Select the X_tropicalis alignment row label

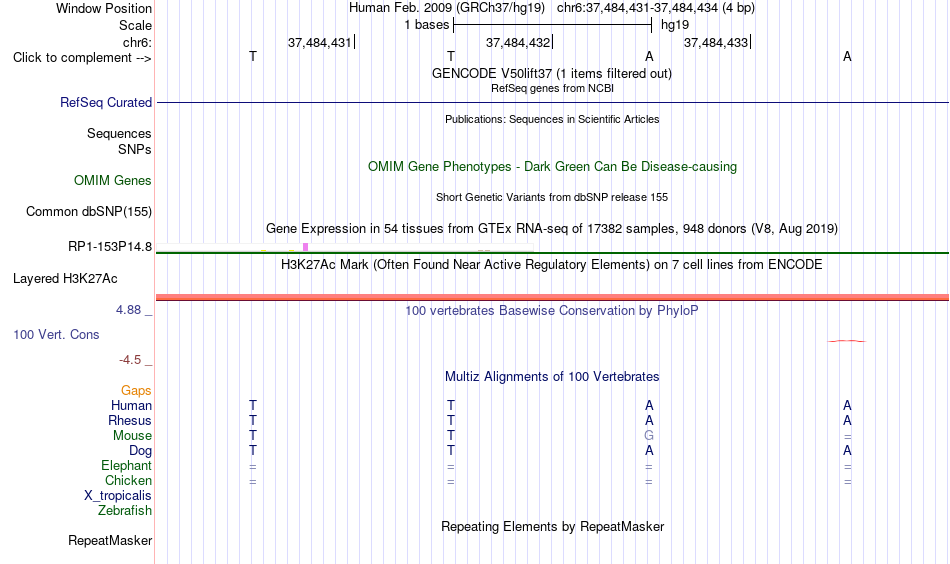point(118,496)
